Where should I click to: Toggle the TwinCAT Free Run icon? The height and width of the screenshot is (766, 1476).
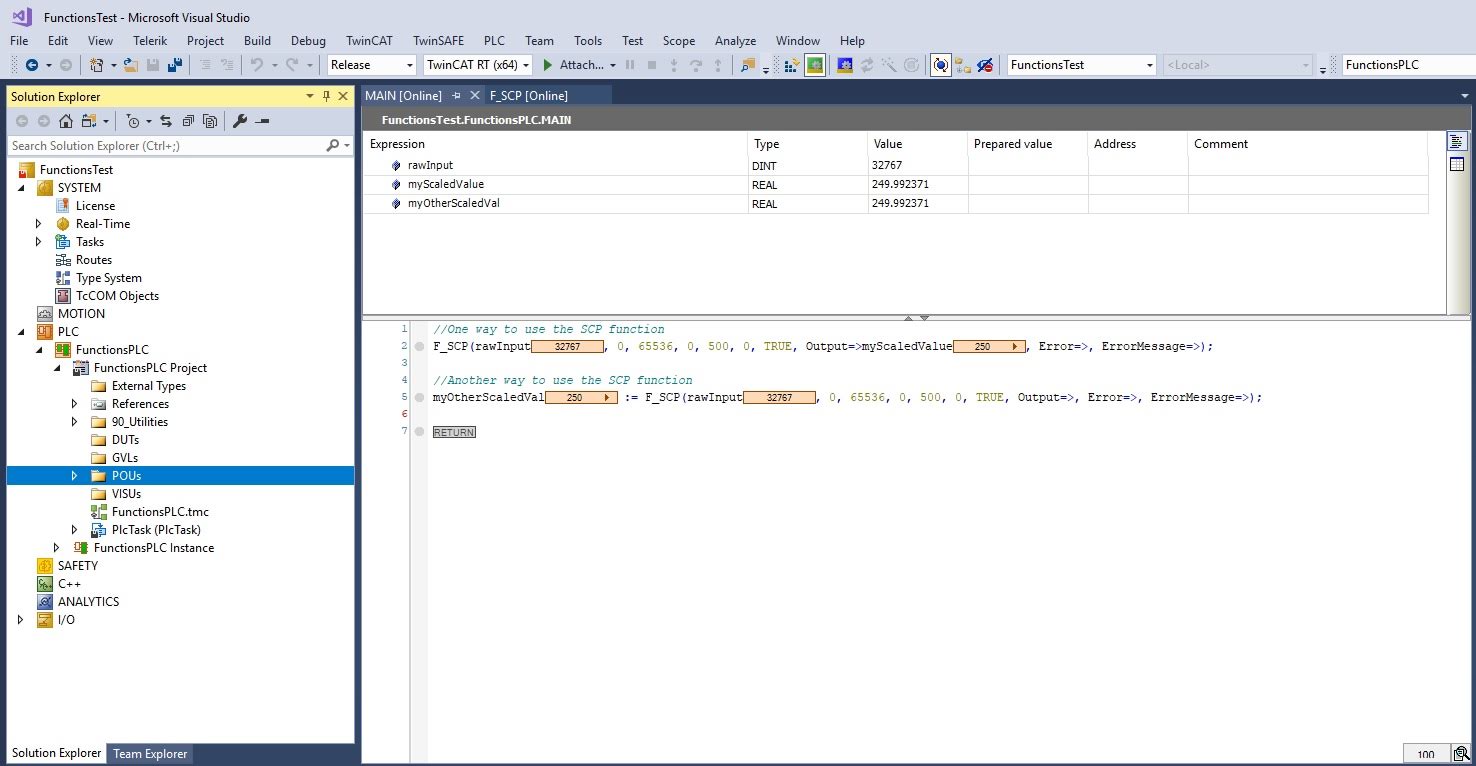pyautogui.click(x=941, y=65)
